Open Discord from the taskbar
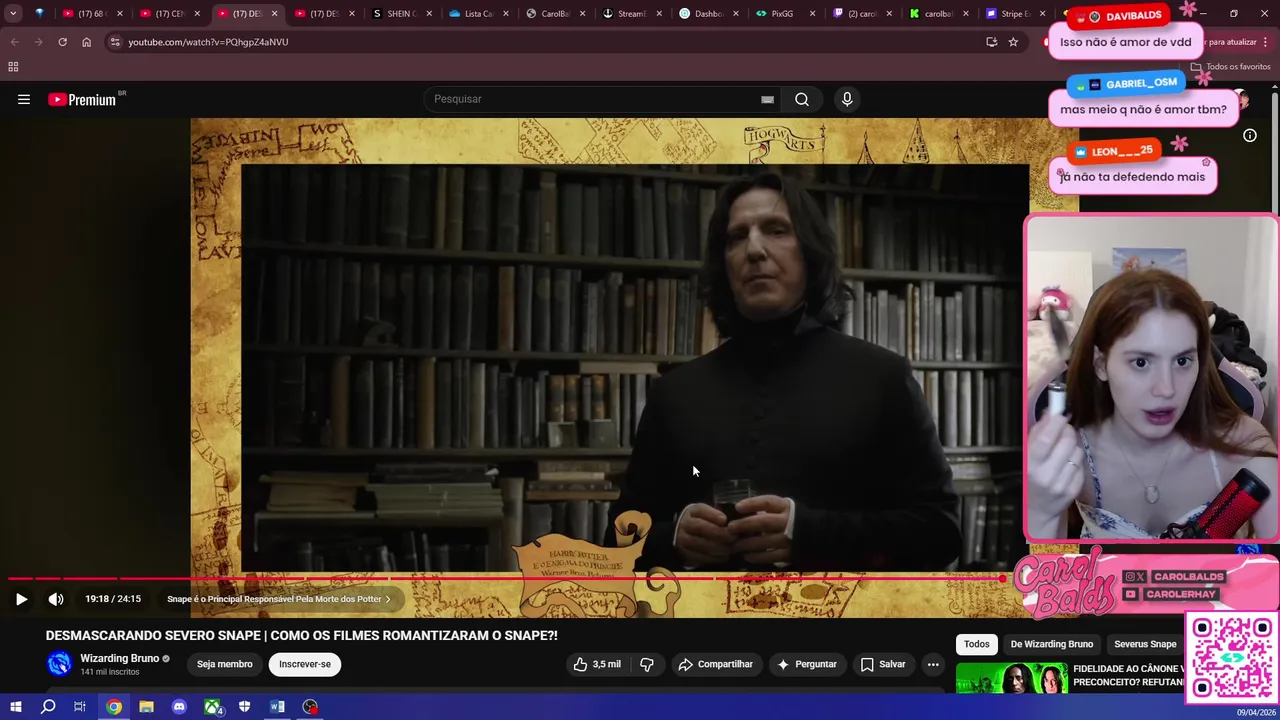The image size is (1280, 720). tap(179, 707)
